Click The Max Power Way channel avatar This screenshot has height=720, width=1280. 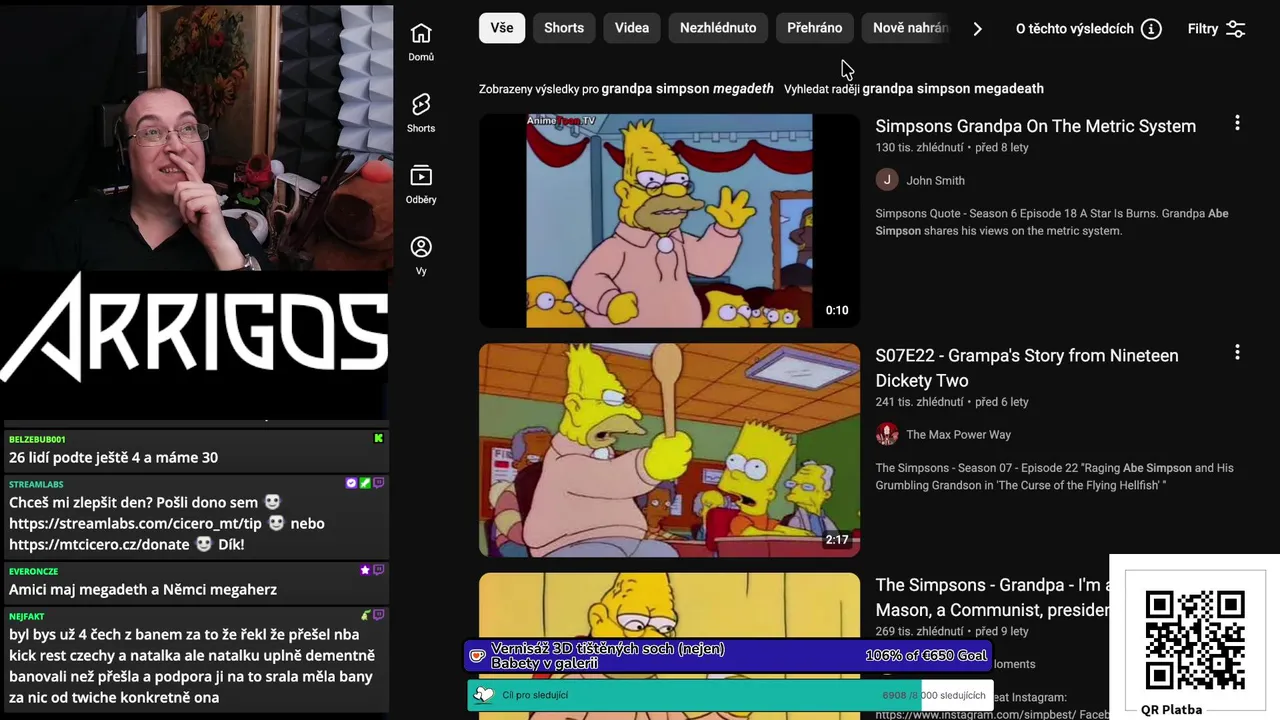(887, 434)
